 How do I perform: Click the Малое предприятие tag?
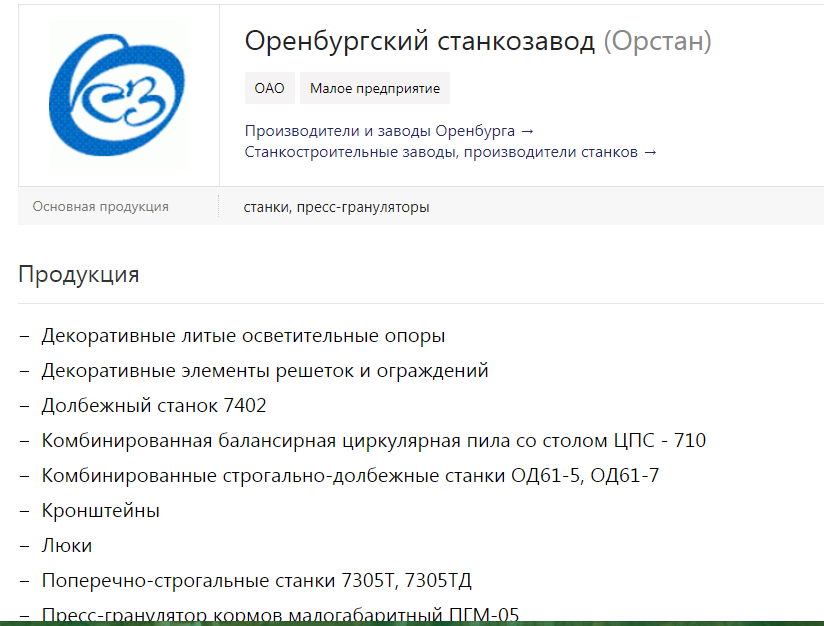coord(375,88)
